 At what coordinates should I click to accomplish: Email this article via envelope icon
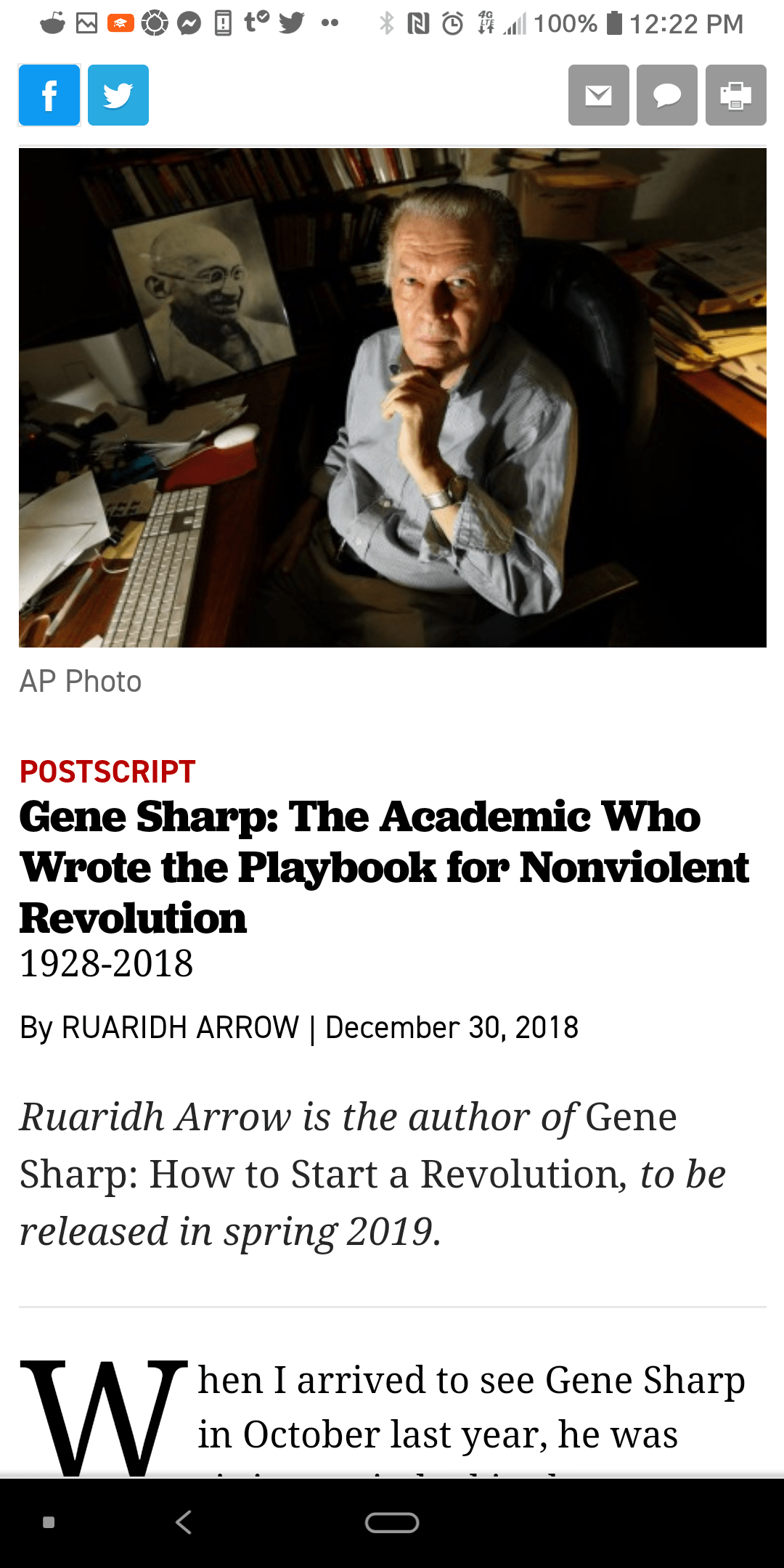(x=599, y=95)
